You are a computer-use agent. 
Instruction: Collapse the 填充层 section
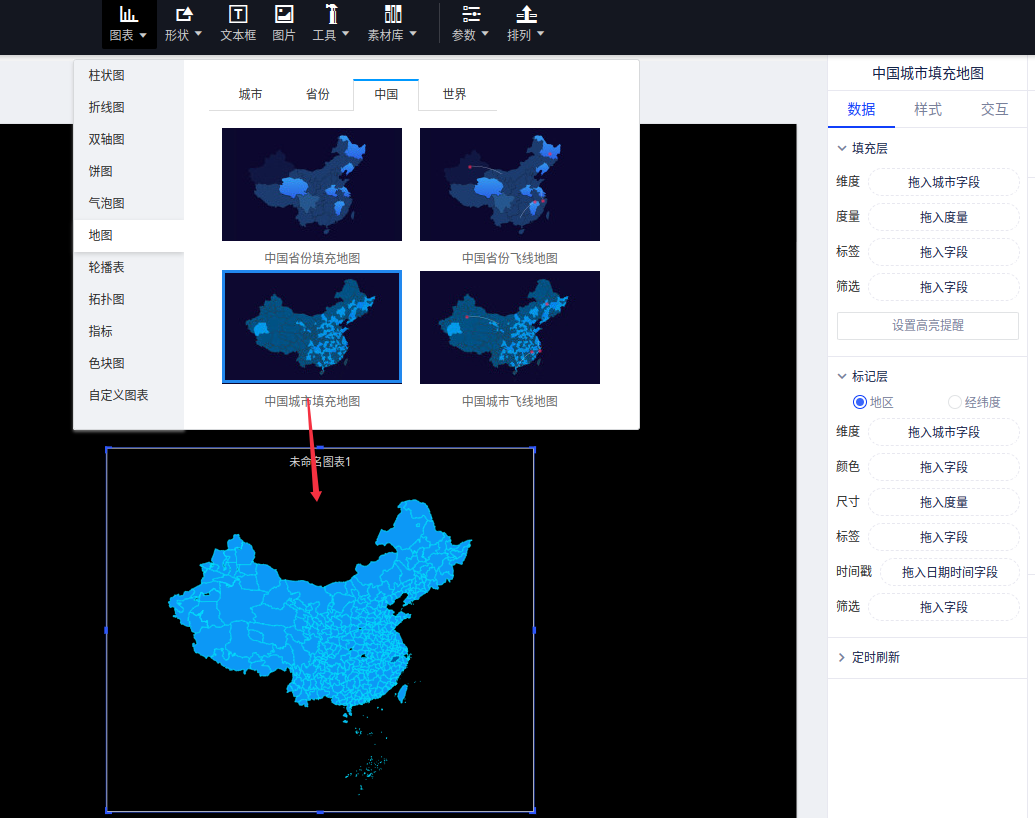tap(842, 148)
